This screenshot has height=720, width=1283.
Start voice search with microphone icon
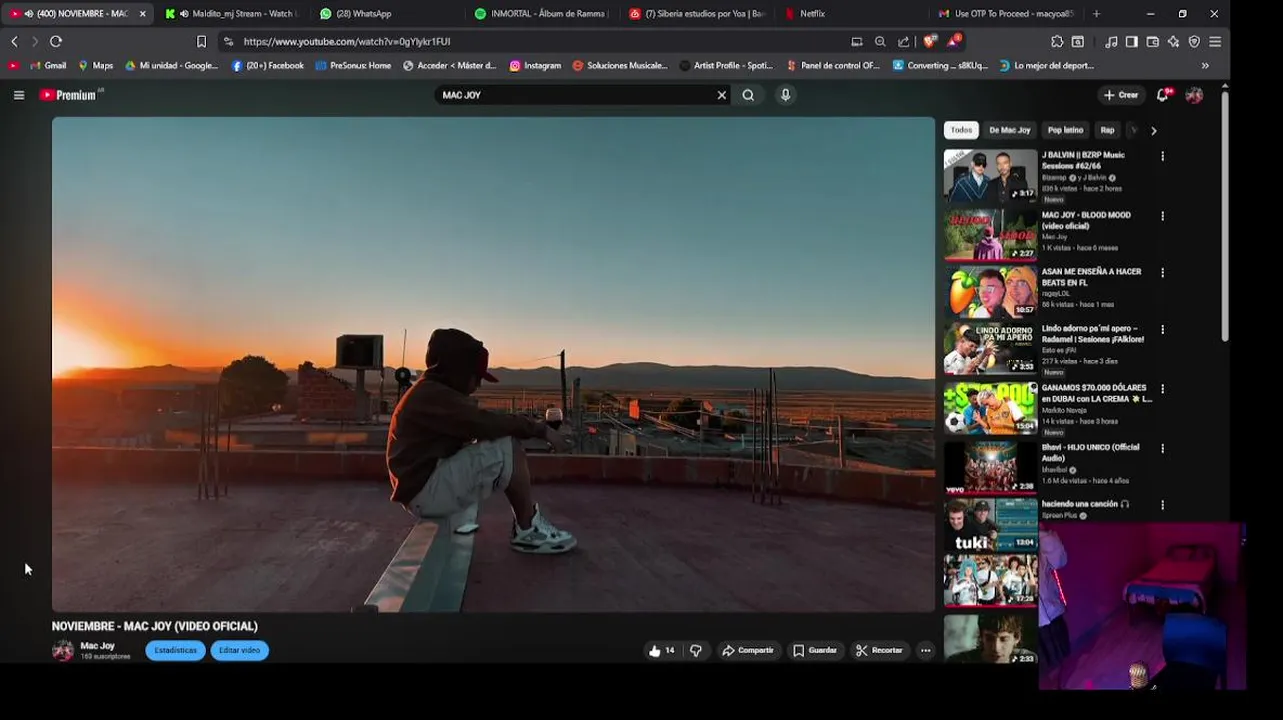[786, 95]
